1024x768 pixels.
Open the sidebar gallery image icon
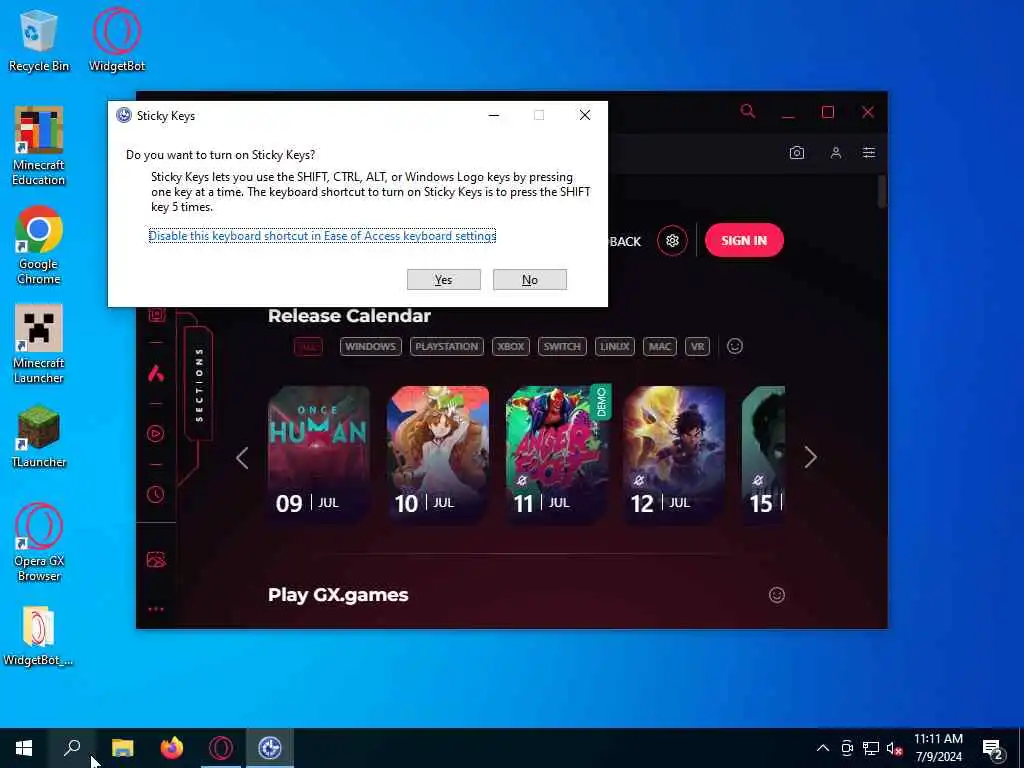[155, 560]
